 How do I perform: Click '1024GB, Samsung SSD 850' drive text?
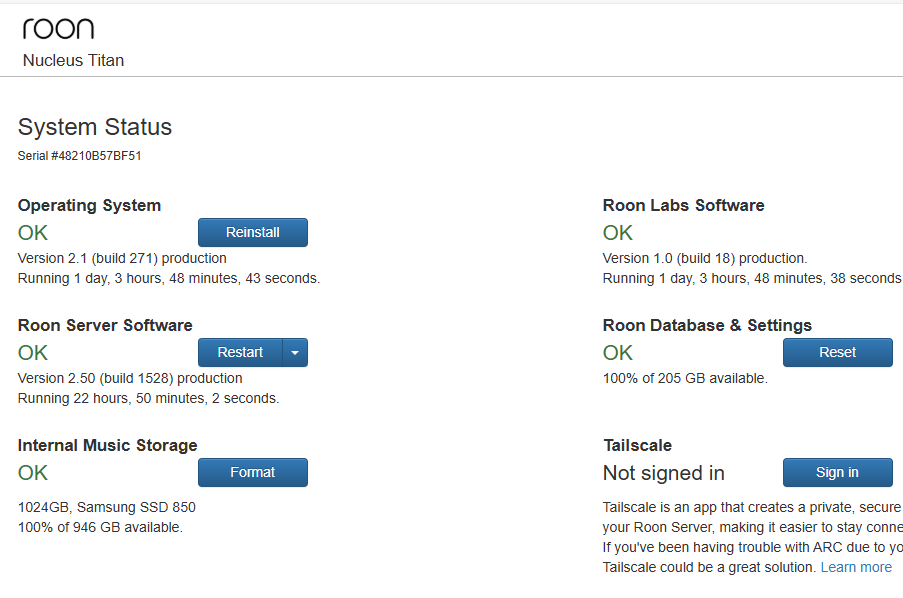(x=107, y=507)
